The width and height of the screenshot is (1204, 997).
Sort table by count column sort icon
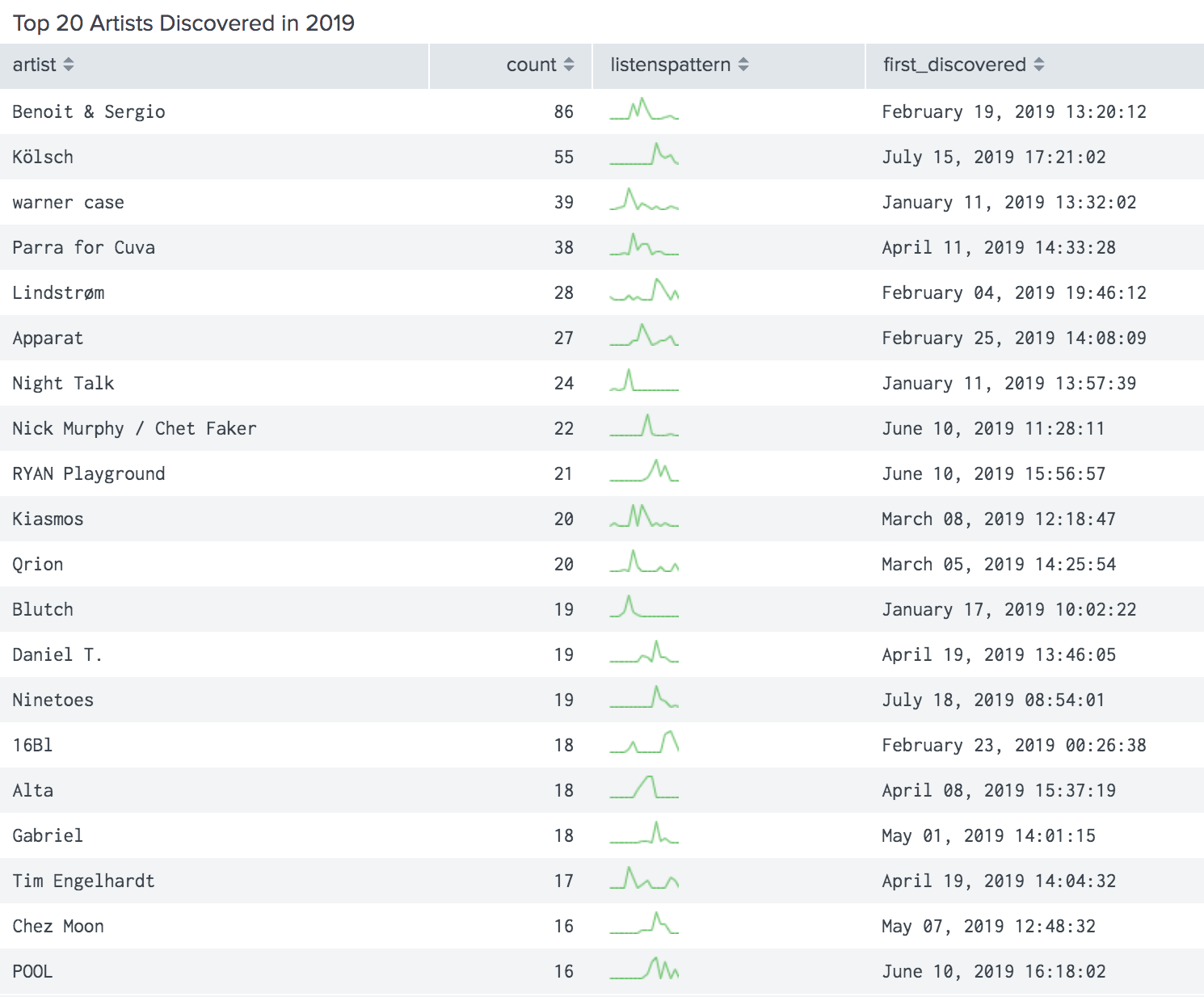pos(569,65)
